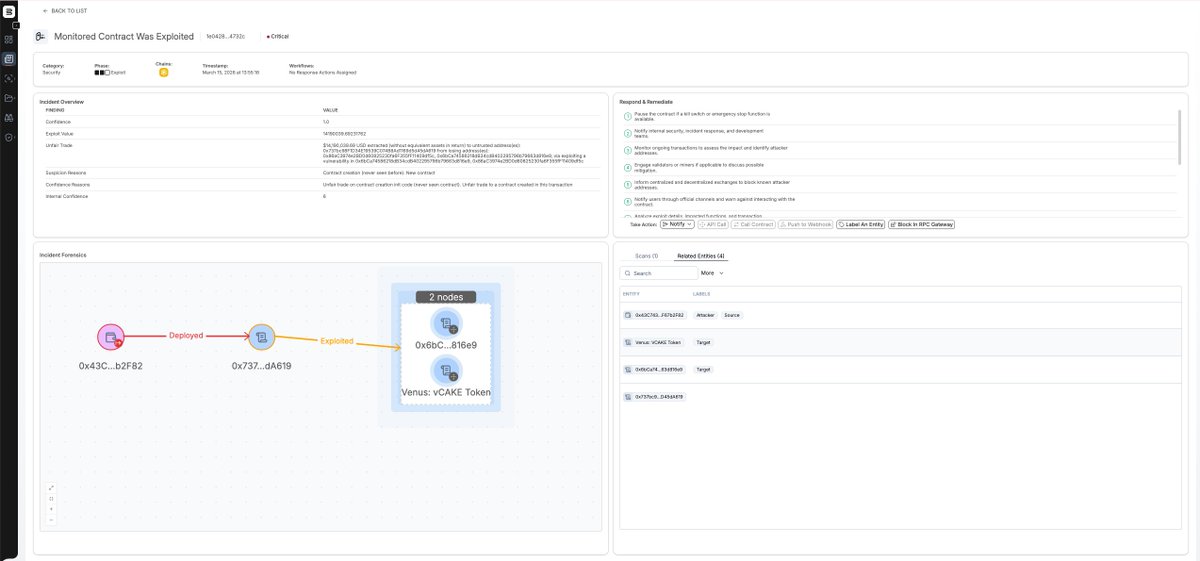Click the graph zoom out minus control
Screen dimensions: 1200x561
click(x=51, y=519)
